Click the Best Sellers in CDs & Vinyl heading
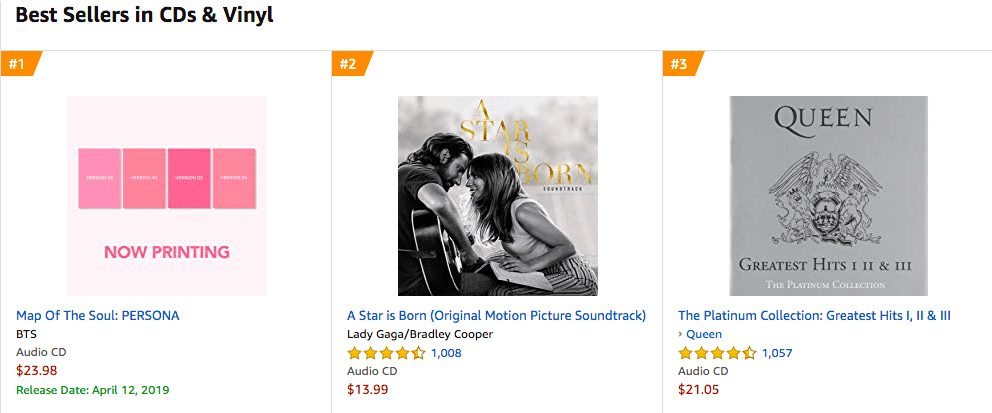992x413 pixels. (144, 15)
